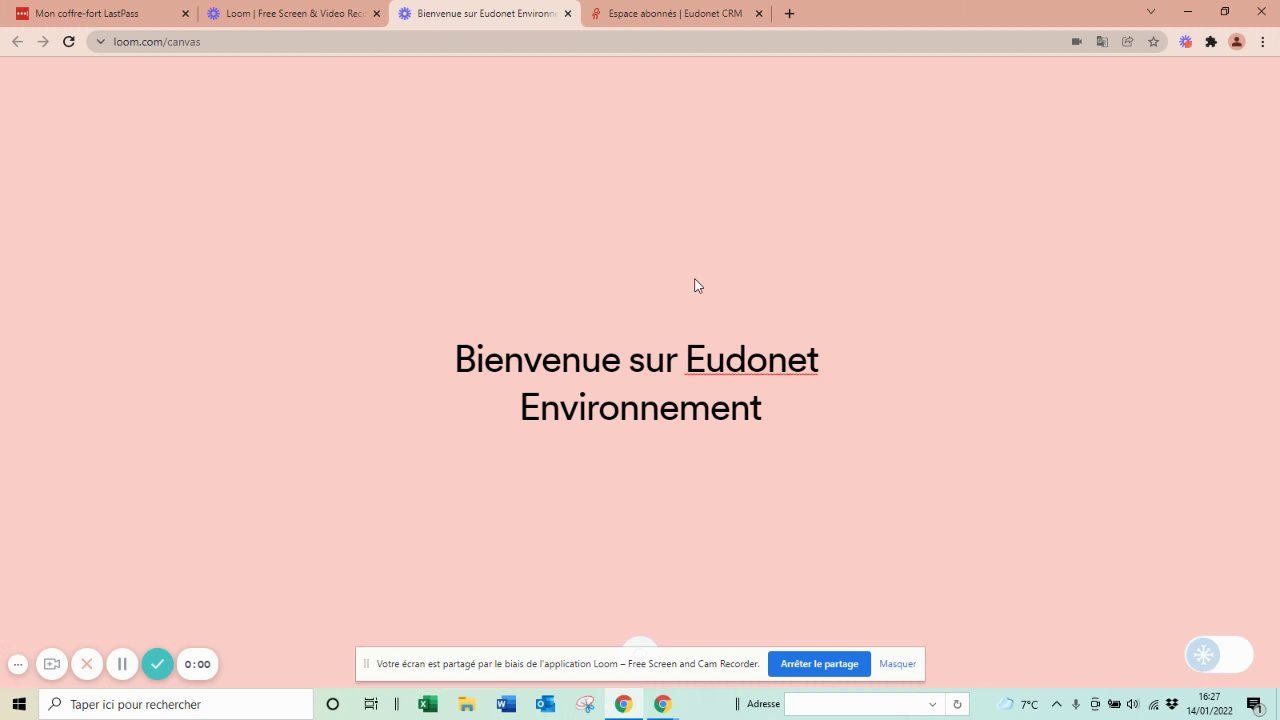Click 'Arrêter le partage' button
1280x720 pixels.
819,664
